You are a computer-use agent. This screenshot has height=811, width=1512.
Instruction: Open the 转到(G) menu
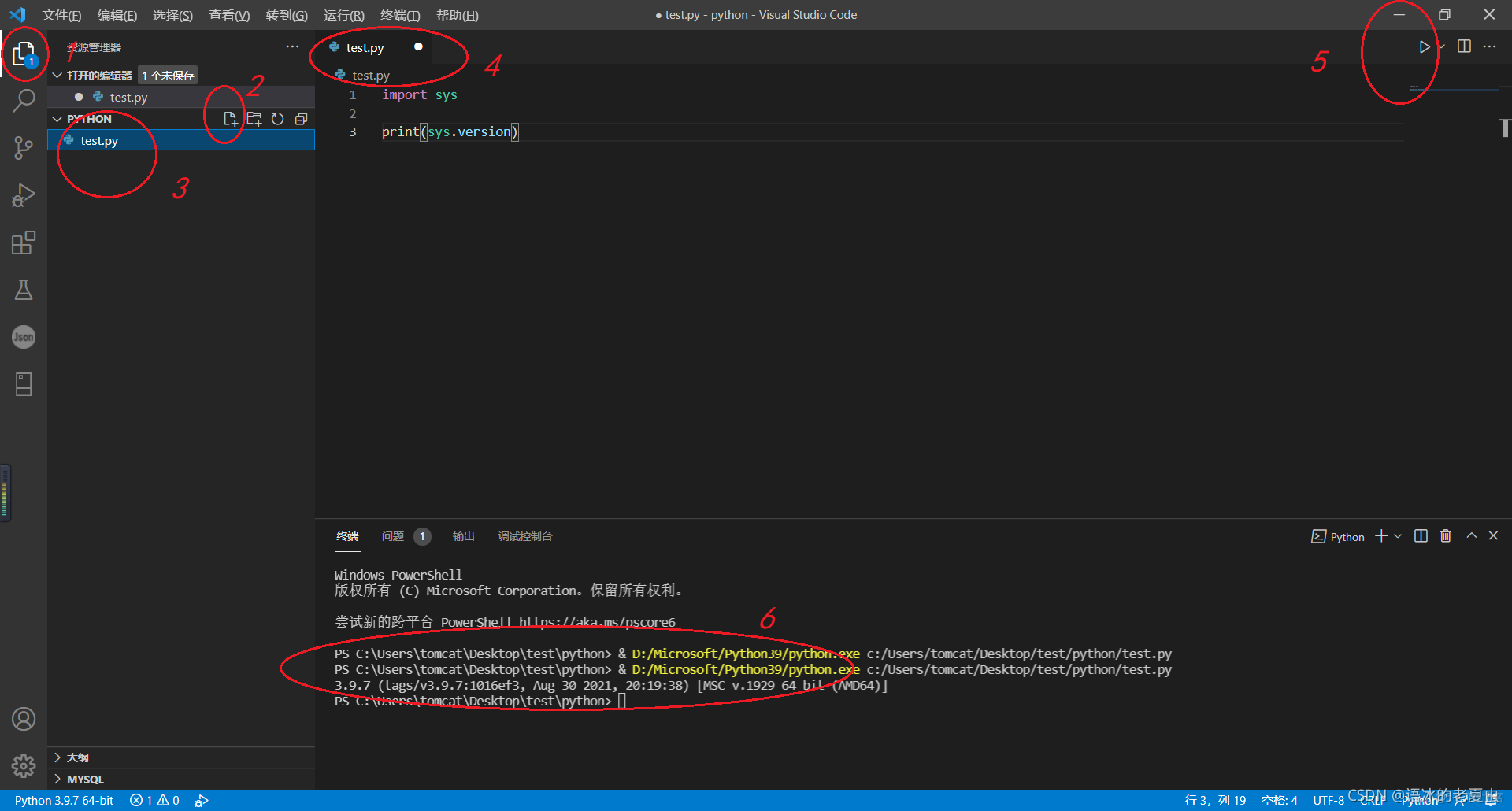(x=287, y=15)
